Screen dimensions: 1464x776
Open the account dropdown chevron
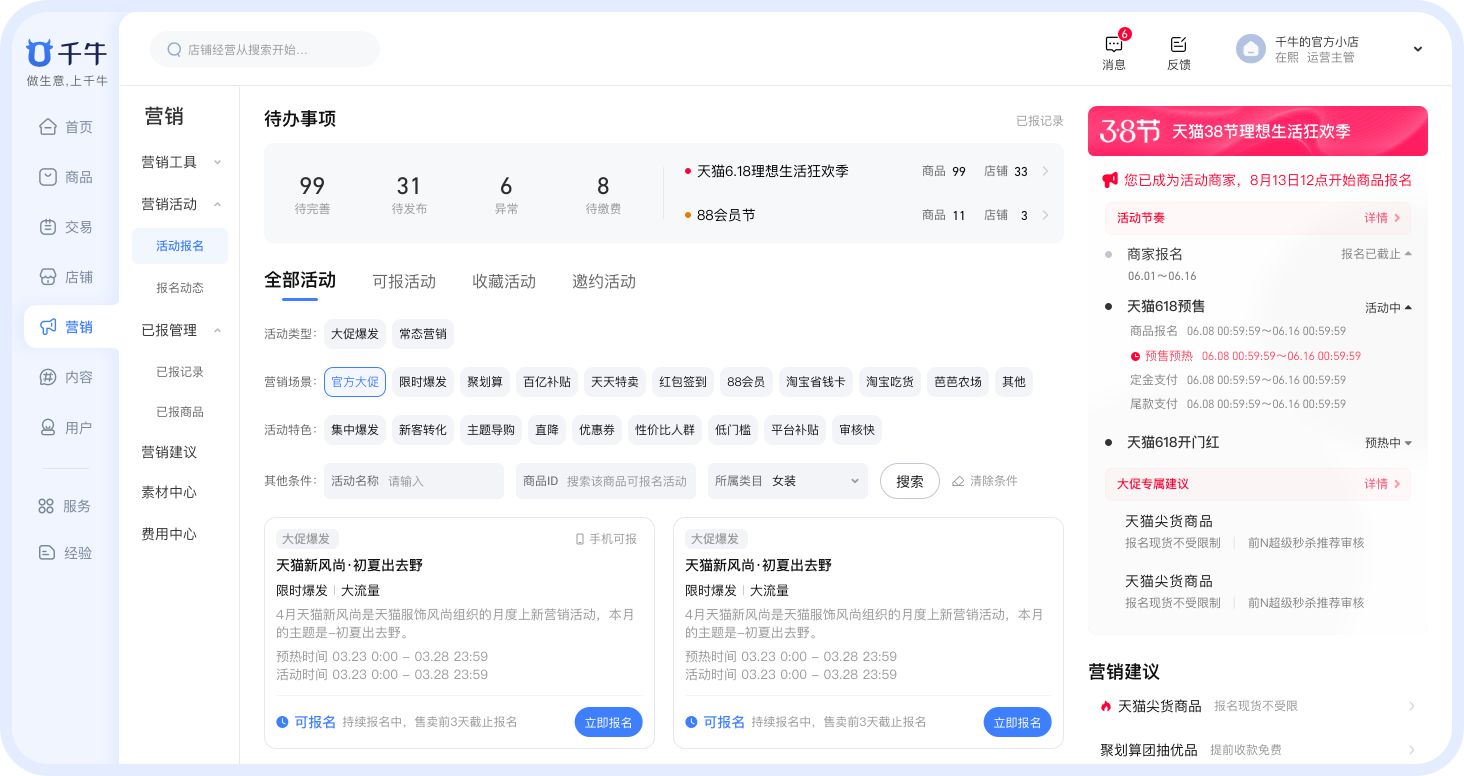[x=1417, y=49]
